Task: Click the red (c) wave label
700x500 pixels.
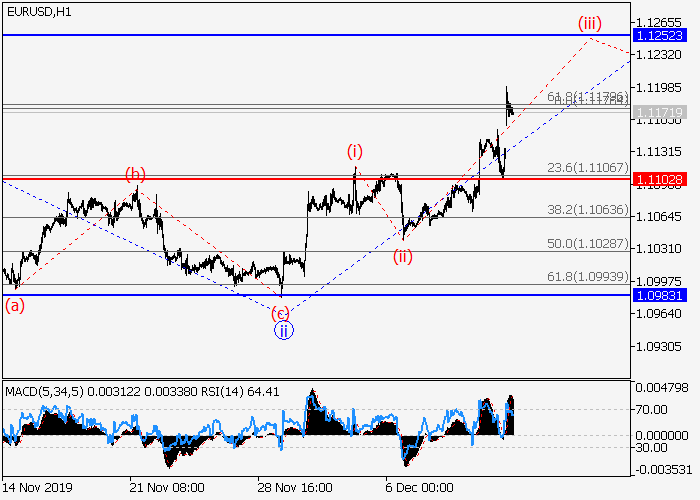Action: pyautogui.click(x=281, y=313)
